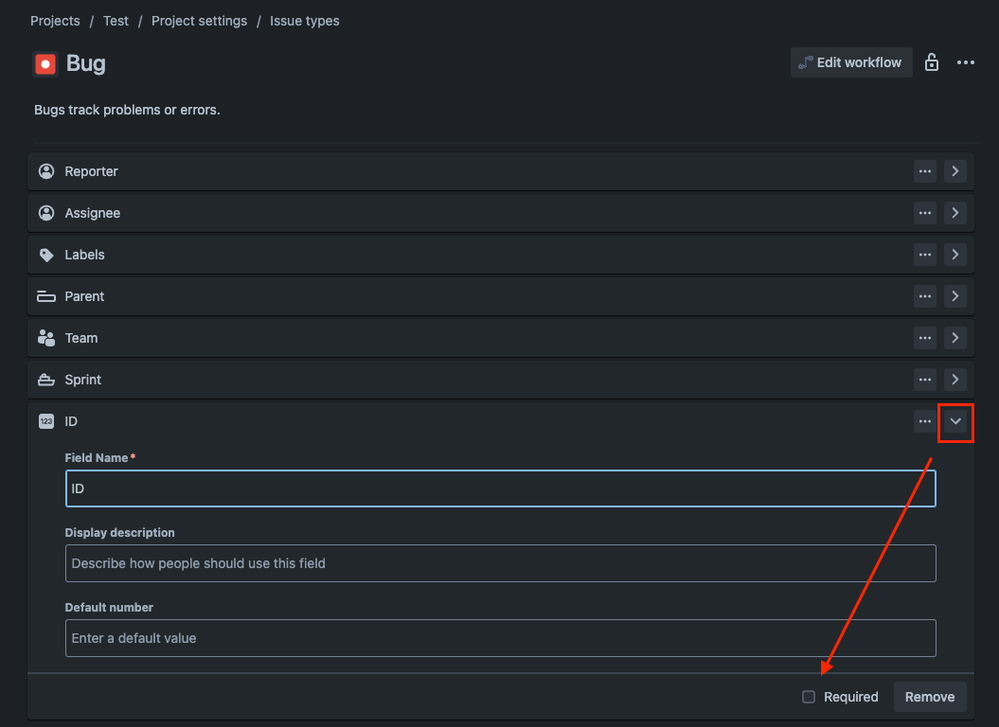Click the Sprint field icon
Screen dimensions: 999x727
coord(46,379)
